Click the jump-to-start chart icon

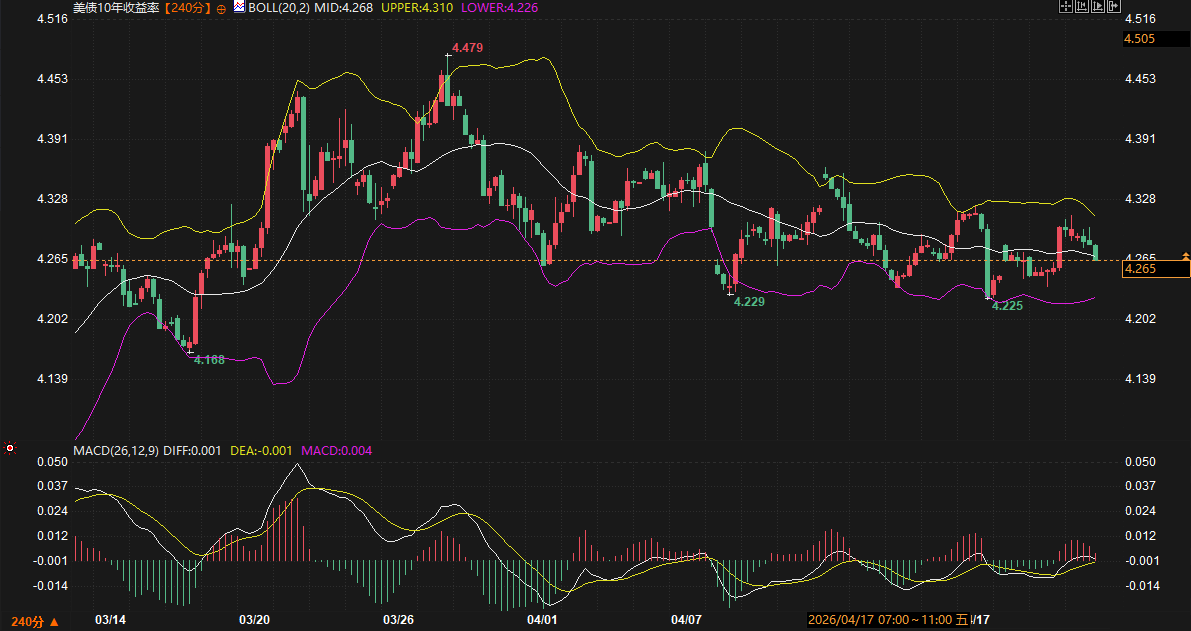[1082, 6]
